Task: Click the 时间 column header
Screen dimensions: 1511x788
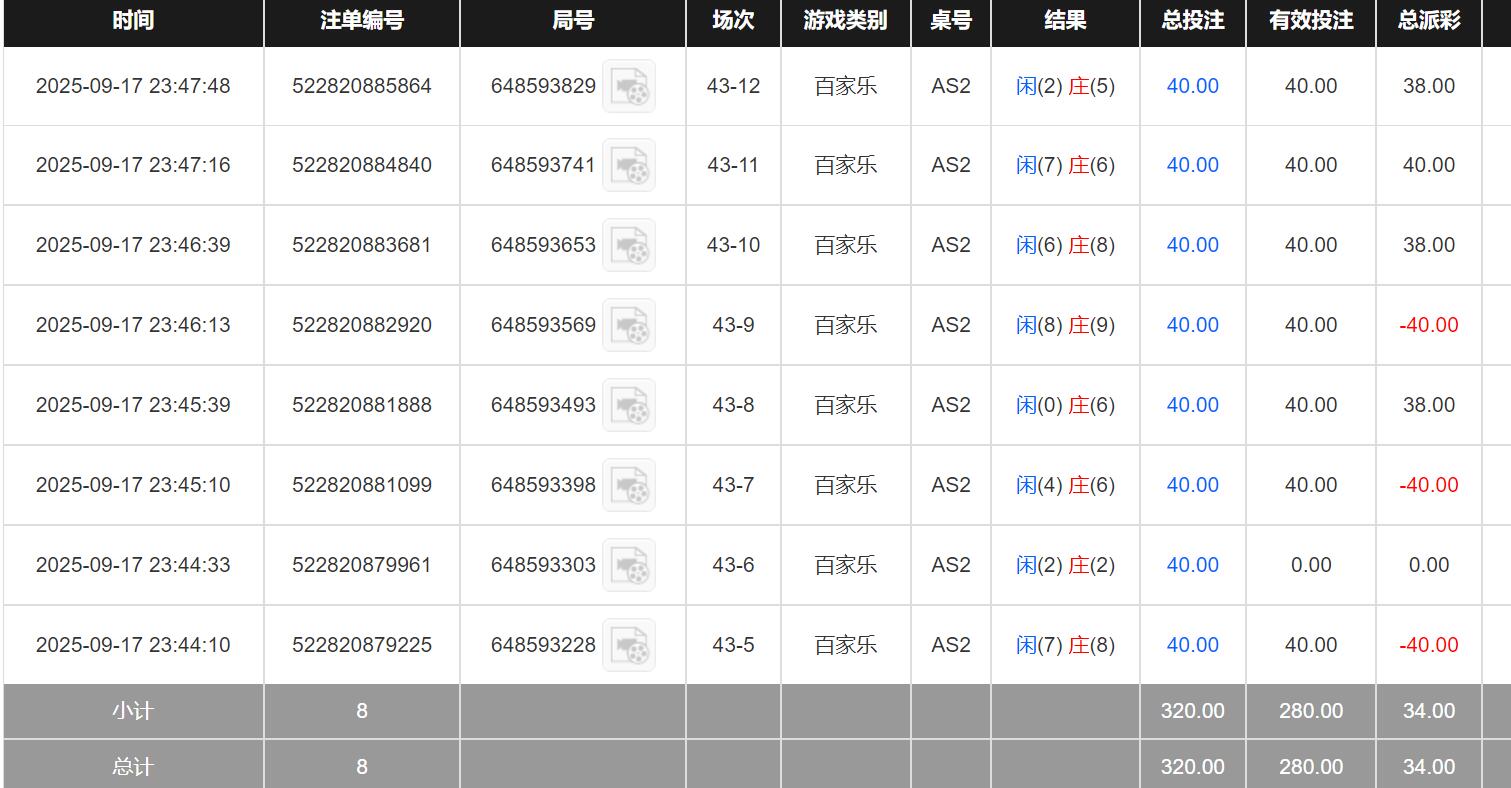Action: point(133,21)
